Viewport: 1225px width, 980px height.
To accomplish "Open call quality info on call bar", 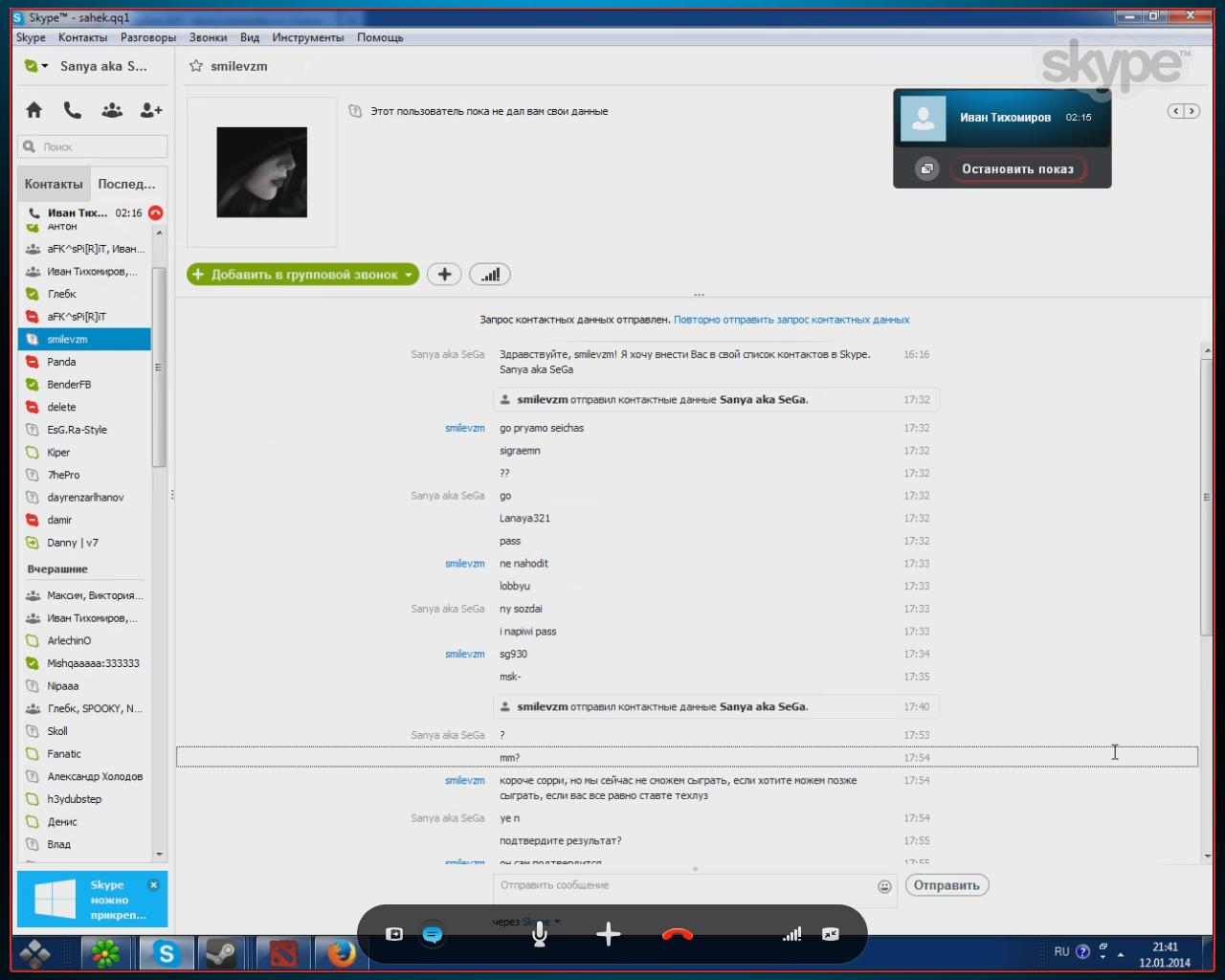I will (791, 934).
